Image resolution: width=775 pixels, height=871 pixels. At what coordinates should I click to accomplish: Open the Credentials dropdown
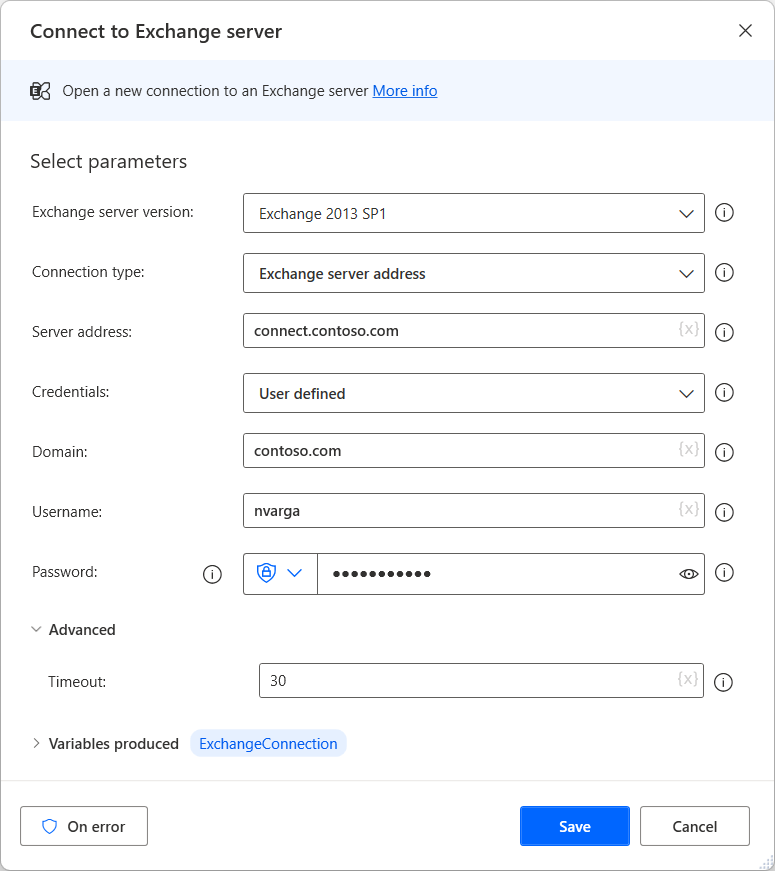tap(474, 393)
